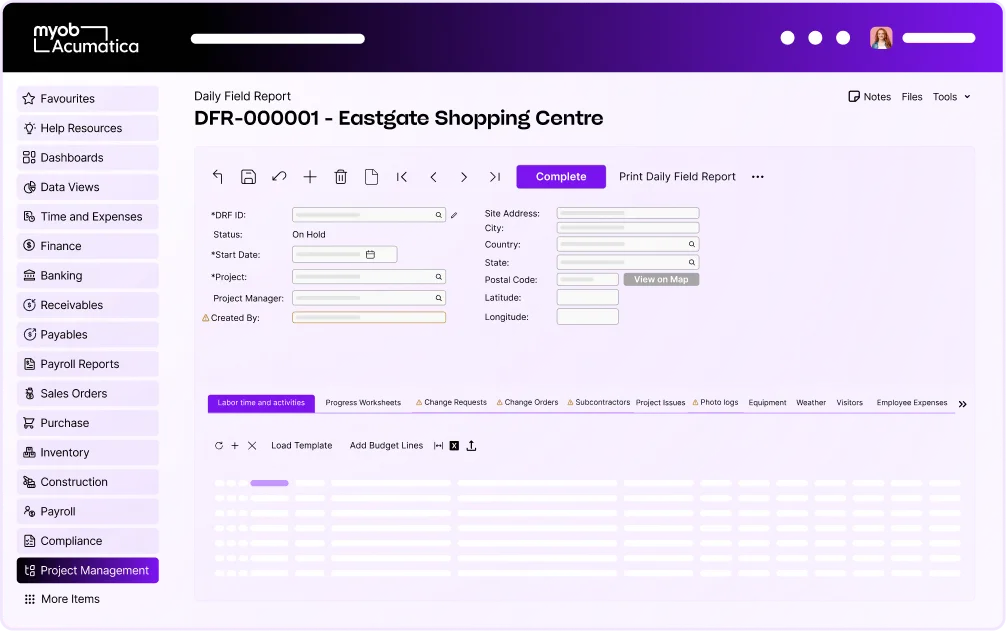Open the Change Orders tab
The width and height of the screenshot is (1006, 631).
coord(527,402)
